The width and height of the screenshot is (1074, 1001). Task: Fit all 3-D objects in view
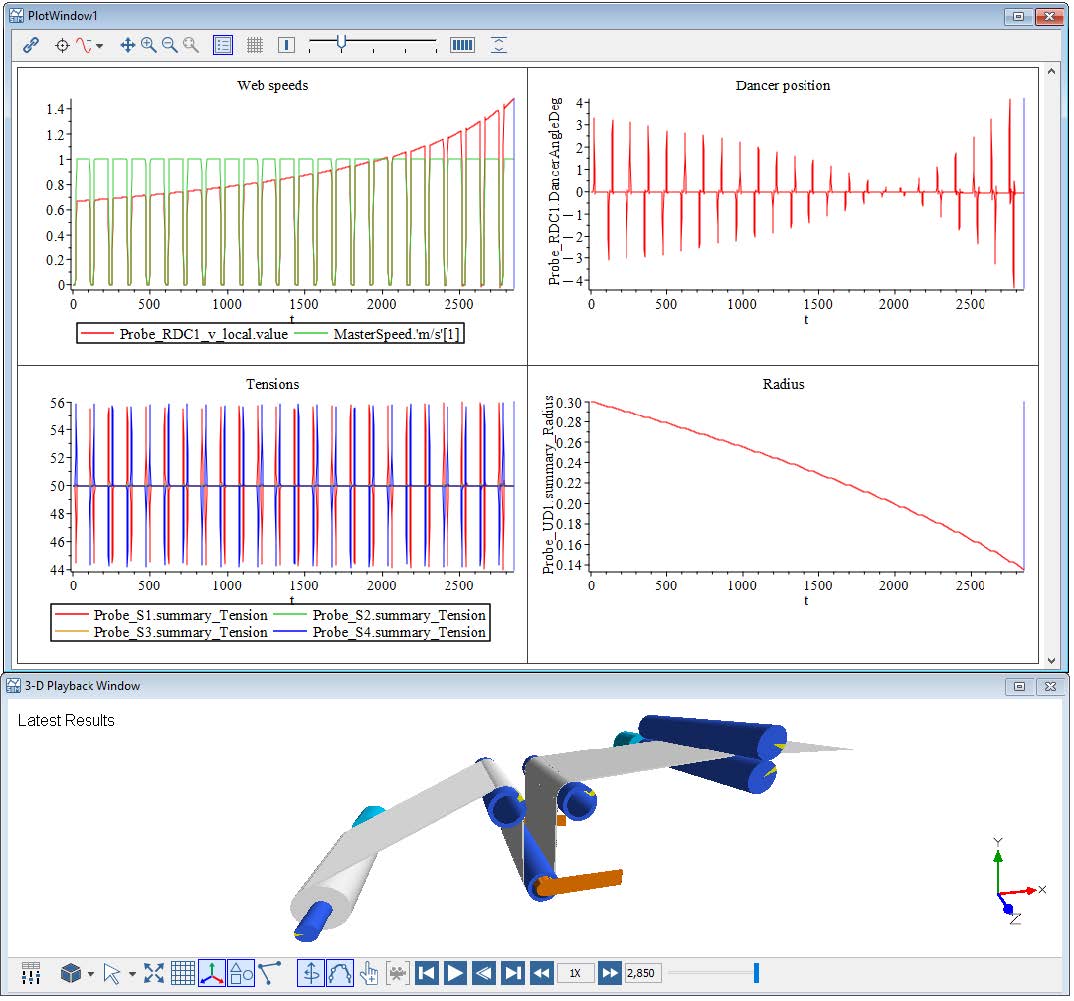[x=153, y=973]
